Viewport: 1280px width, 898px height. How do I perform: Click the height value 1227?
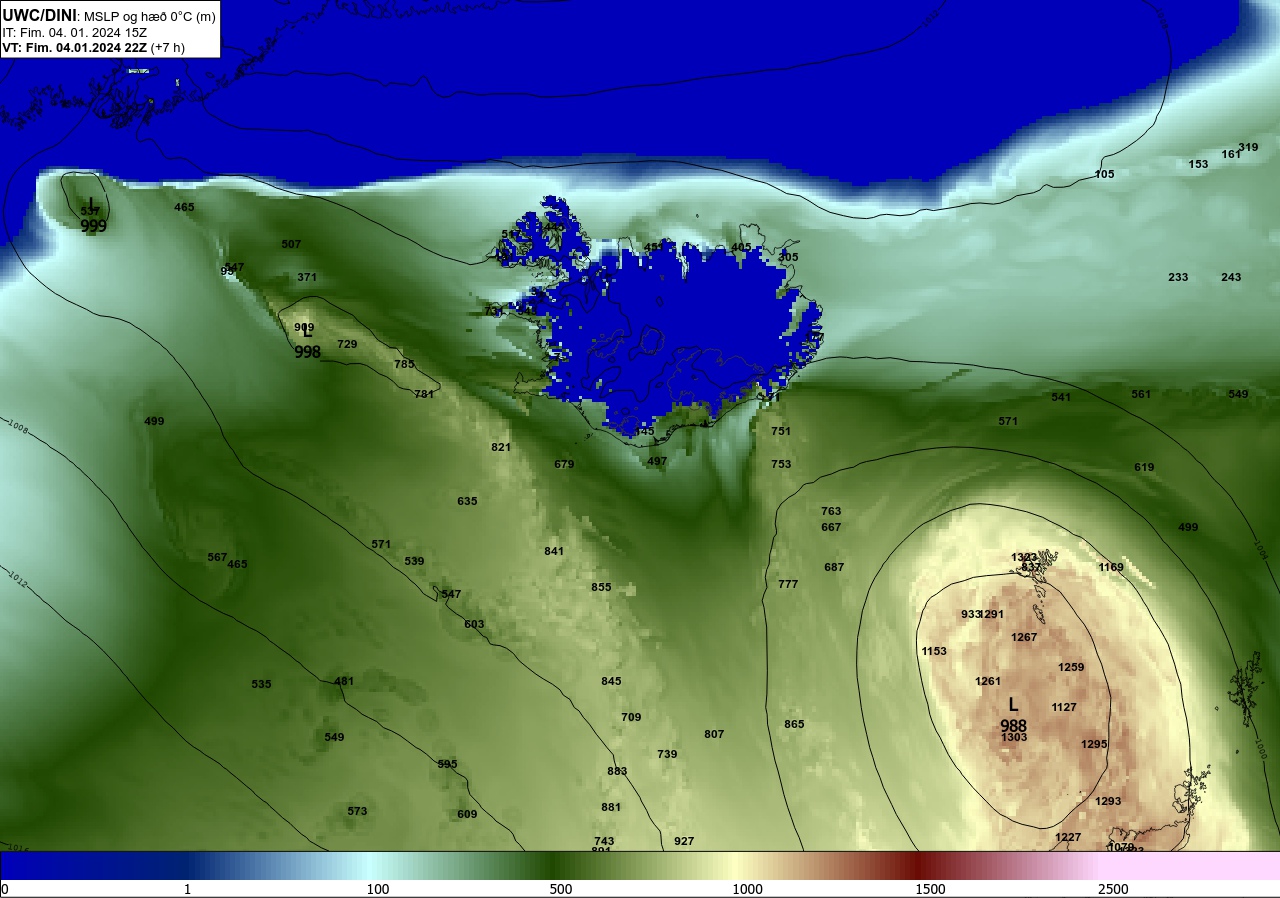coord(1068,837)
